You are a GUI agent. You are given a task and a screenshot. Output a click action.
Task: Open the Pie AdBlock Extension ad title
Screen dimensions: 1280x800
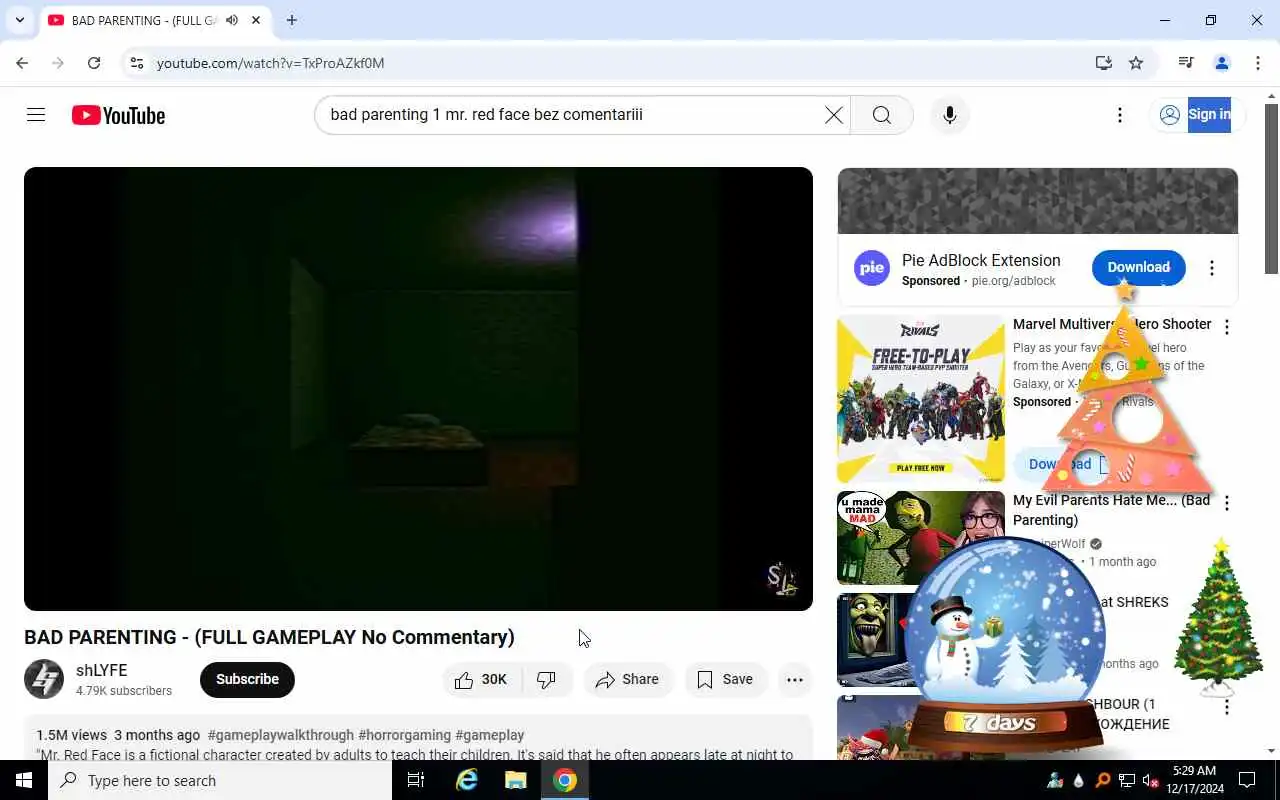click(981, 260)
